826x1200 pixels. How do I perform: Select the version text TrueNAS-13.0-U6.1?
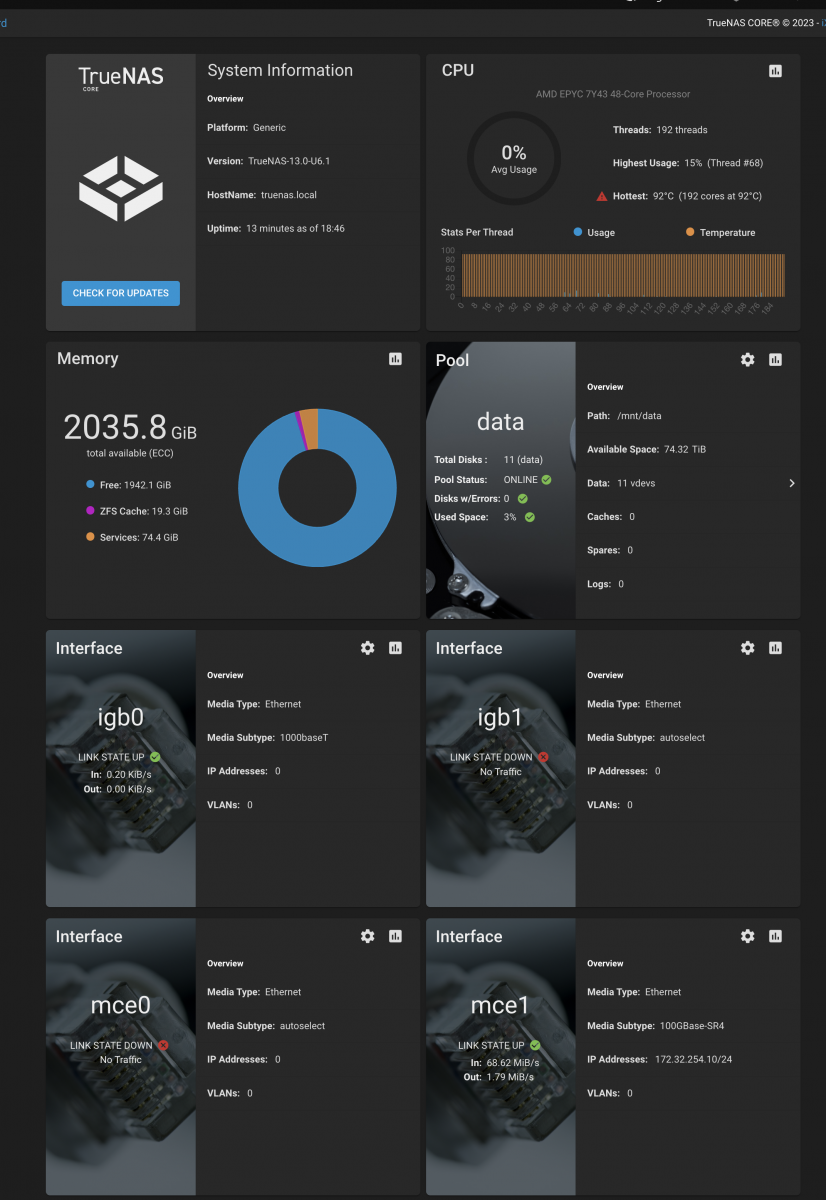[289, 161]
